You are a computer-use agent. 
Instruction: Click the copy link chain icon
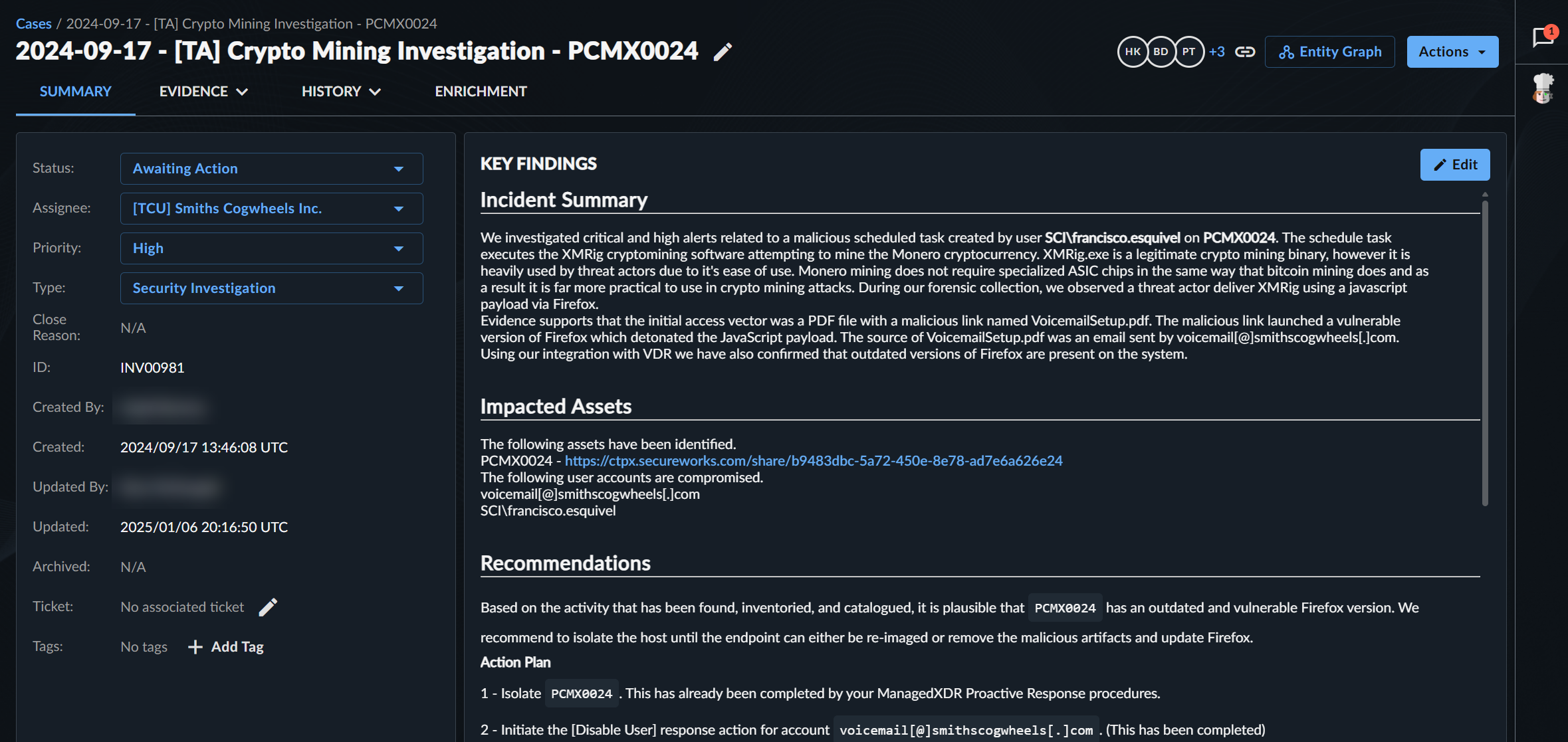(x=1245, y=52)
